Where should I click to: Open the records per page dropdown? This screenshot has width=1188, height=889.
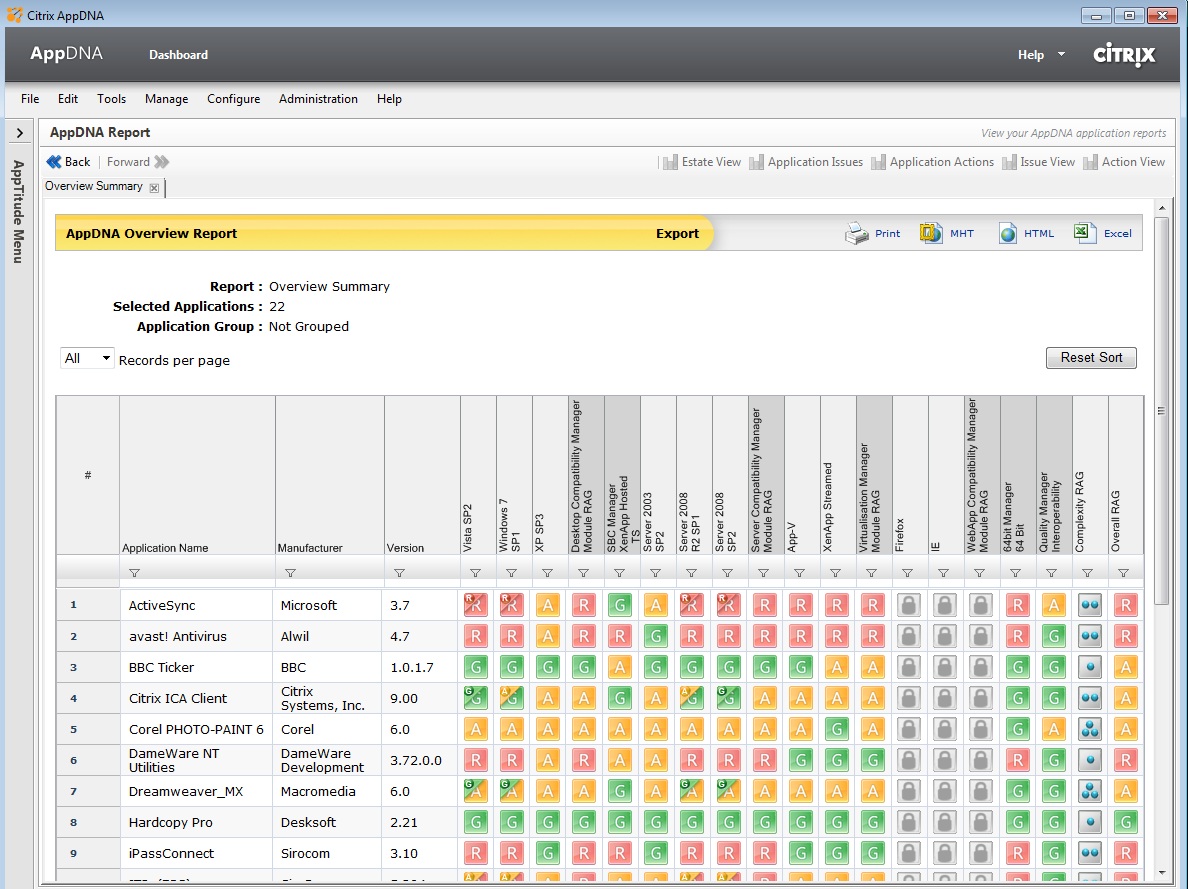[87, 357]
